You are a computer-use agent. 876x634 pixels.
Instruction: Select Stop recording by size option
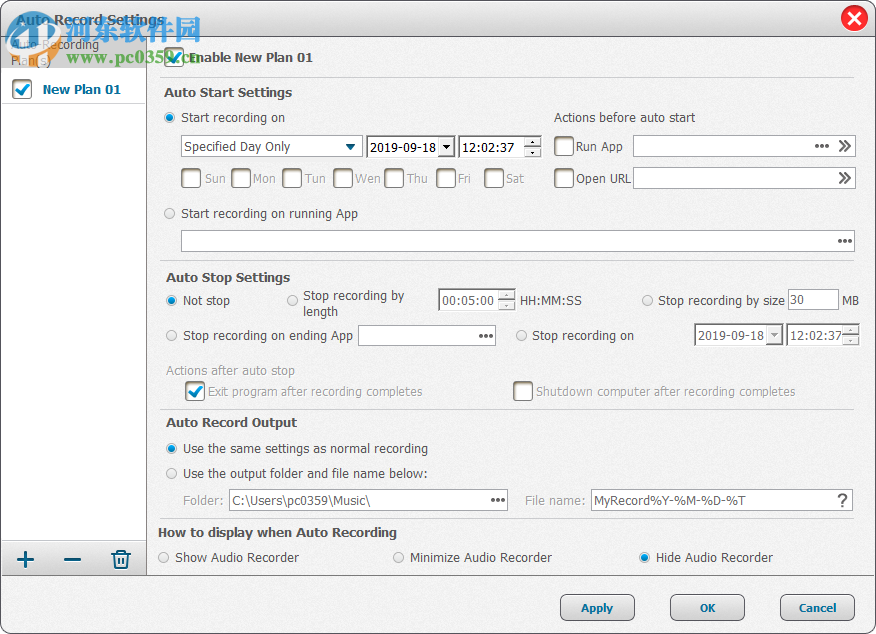(x=647, y=299)
